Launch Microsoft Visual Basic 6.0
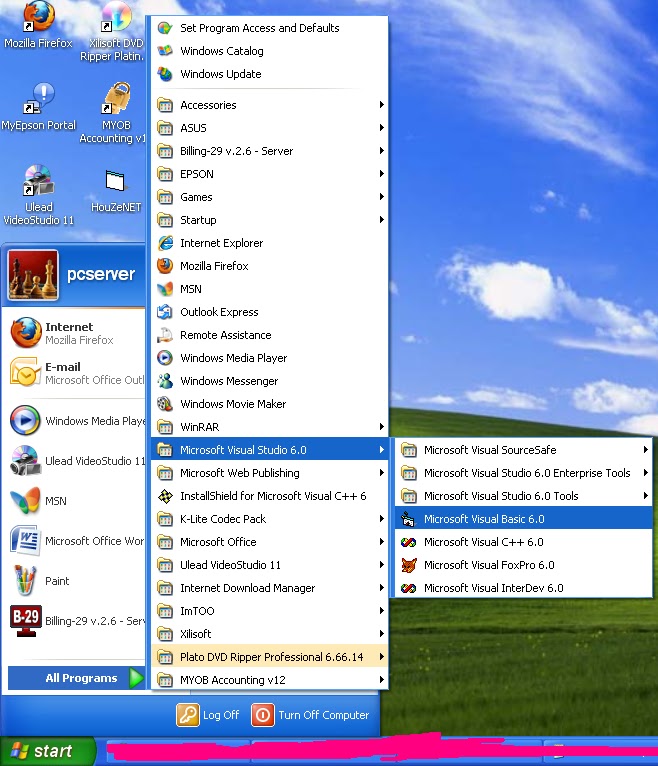 point(524,519)
